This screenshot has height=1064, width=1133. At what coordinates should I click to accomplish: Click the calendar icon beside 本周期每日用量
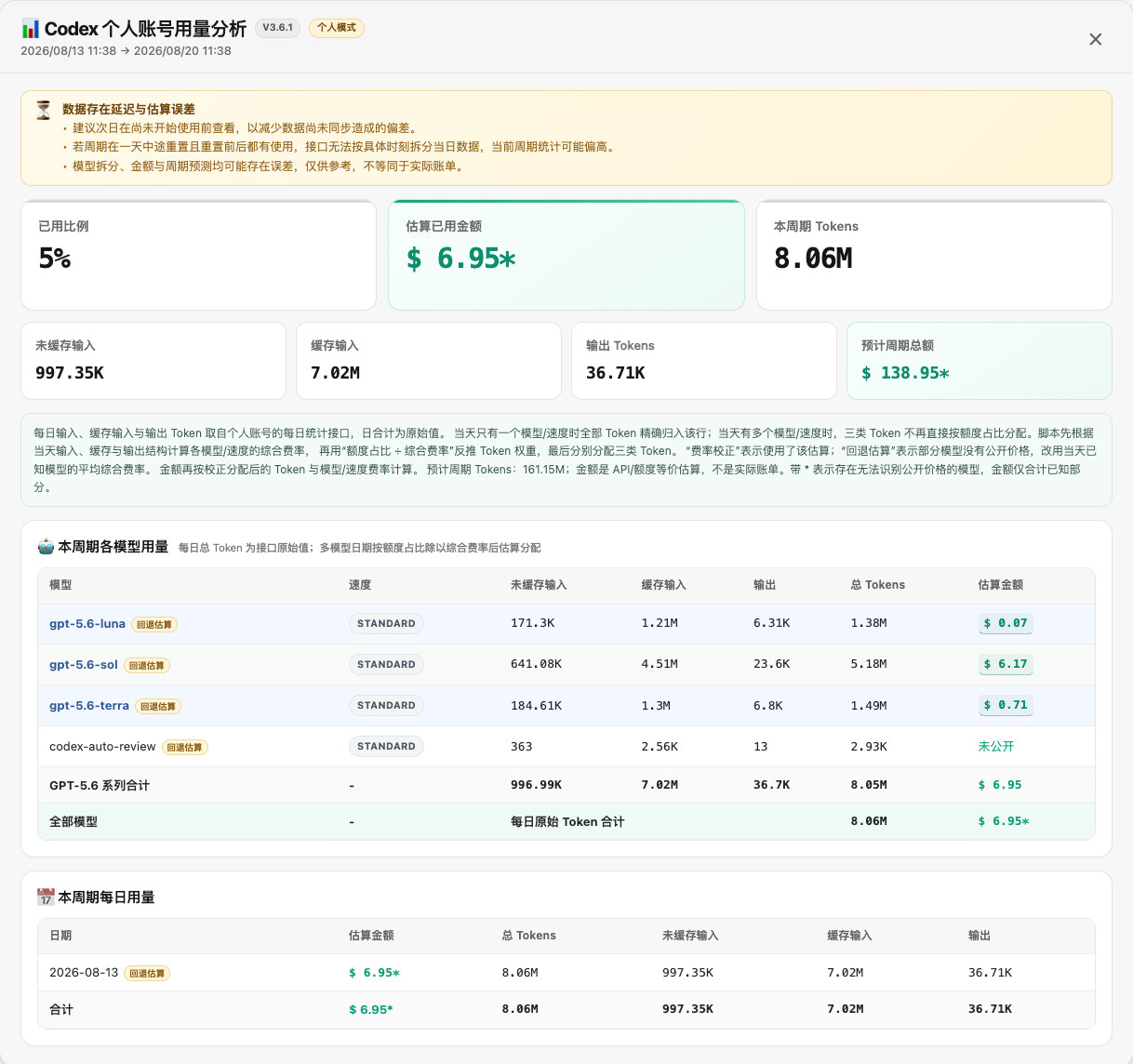(x=46, y=898)
